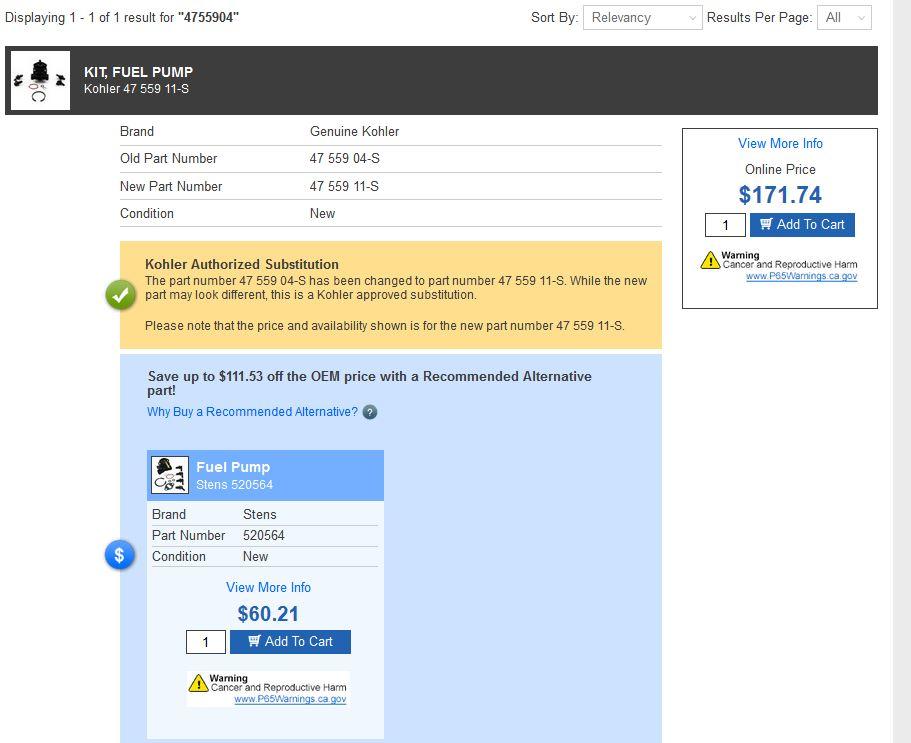Image resolution: width=911 pixels, height=743 pixels.
Task: Click the blue dollar sign savings icon
Action: (x=120, y=555)
